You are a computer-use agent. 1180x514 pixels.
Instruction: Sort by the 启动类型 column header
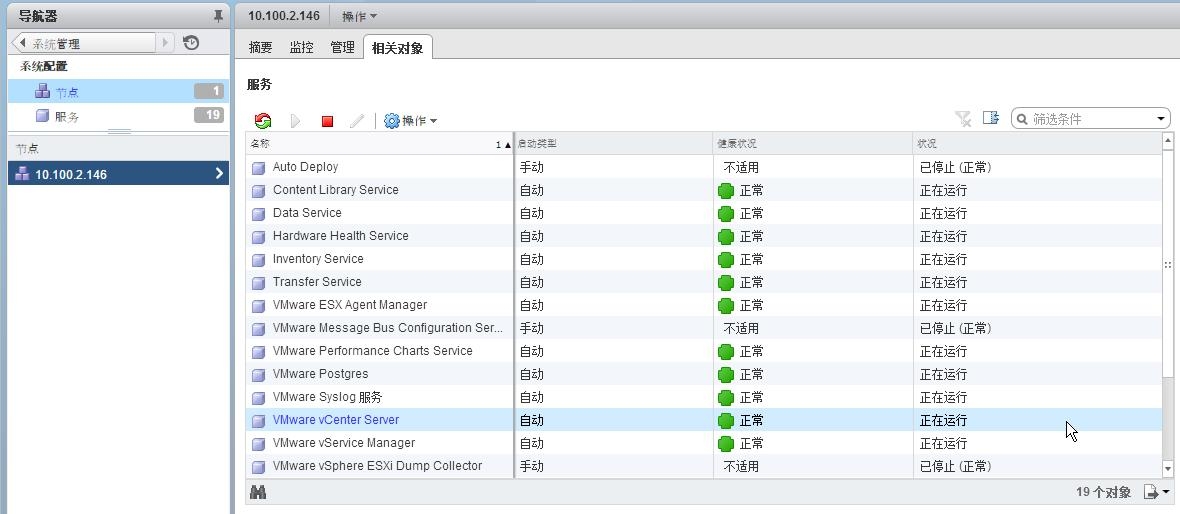click(x=613, y=144)
